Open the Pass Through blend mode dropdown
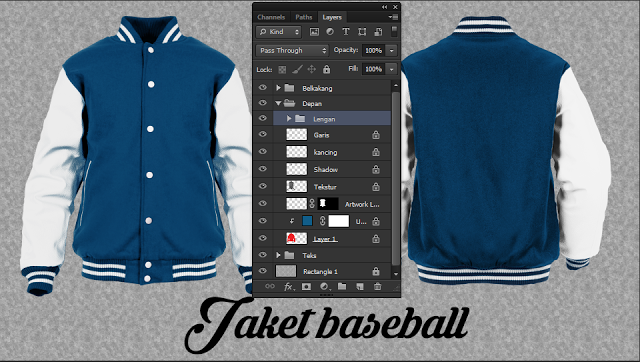Viewport: 640px width, 362px height. (292, 51)
